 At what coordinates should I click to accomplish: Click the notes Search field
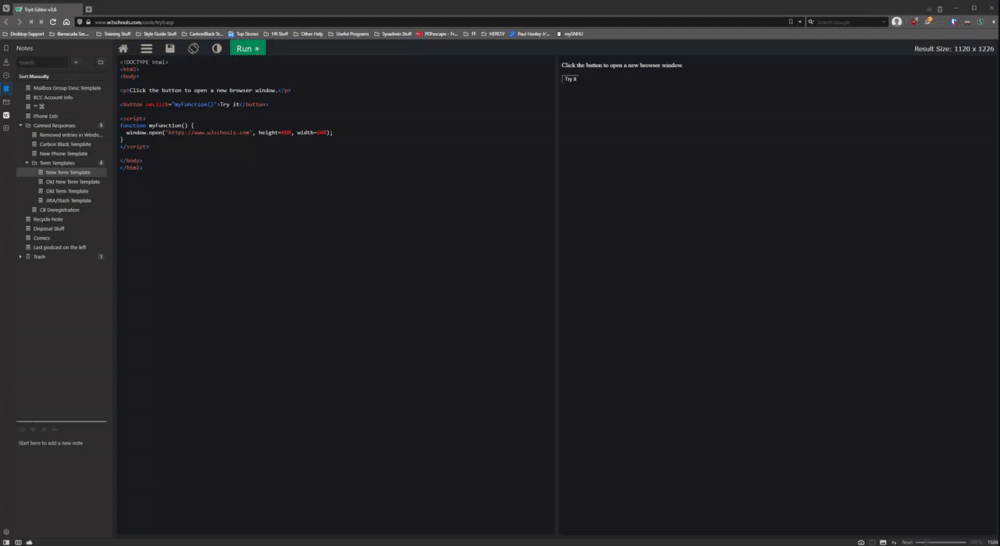pyautogui.click(x=42, y=63)
